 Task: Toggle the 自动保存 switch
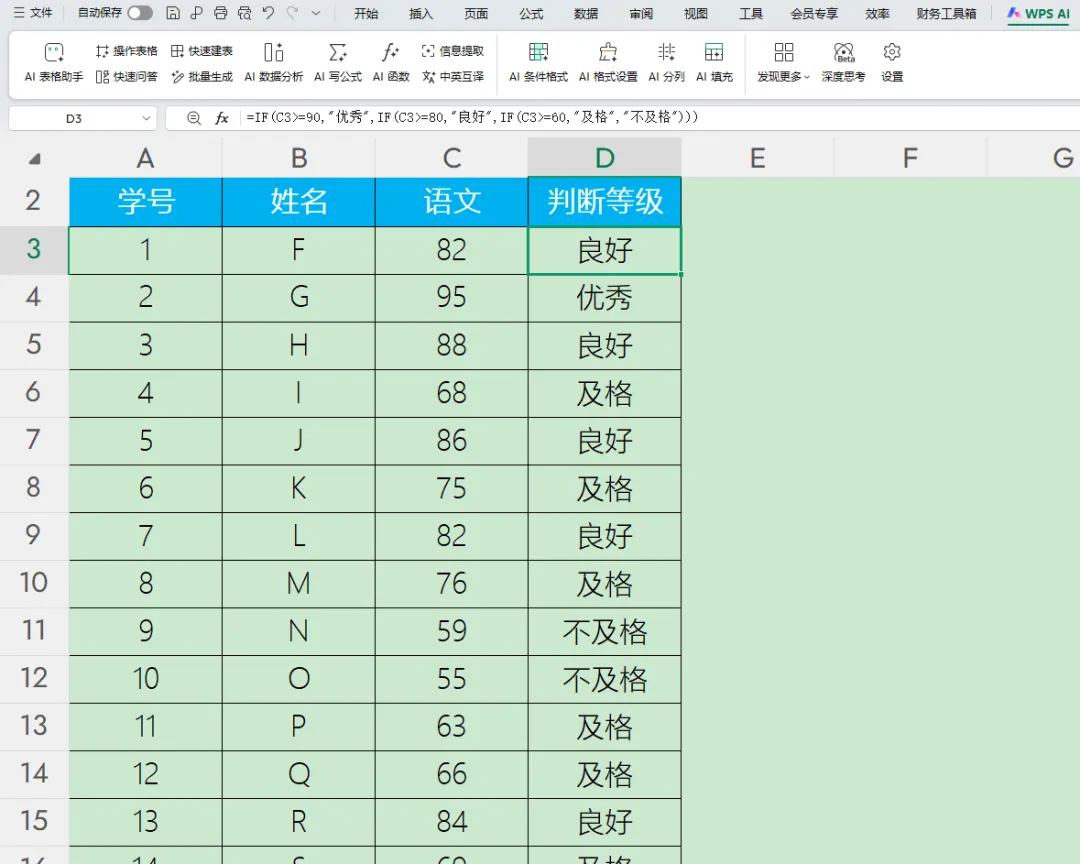[x=140, y=13]
